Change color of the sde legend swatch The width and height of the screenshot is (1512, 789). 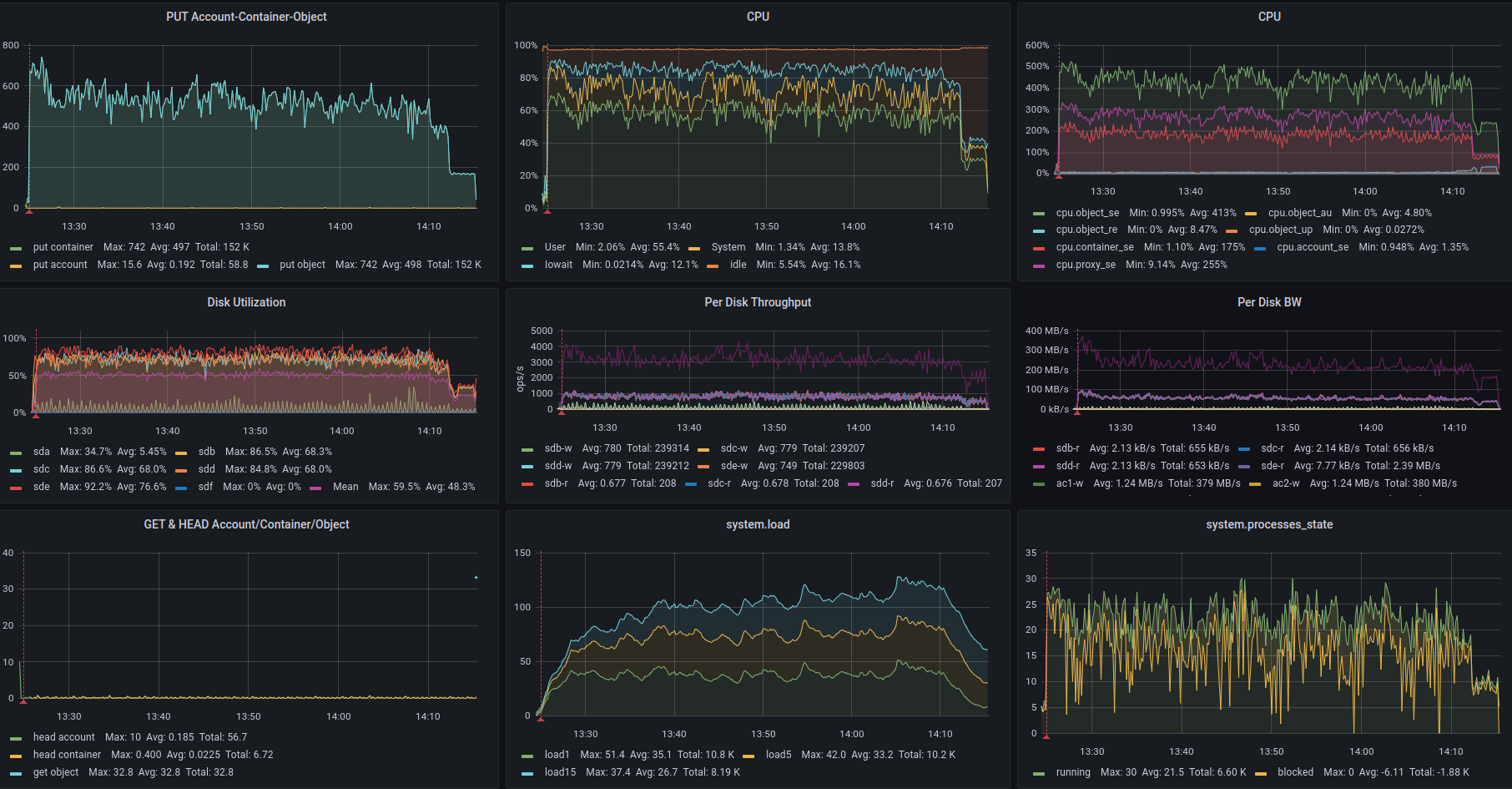click(16, 488)
